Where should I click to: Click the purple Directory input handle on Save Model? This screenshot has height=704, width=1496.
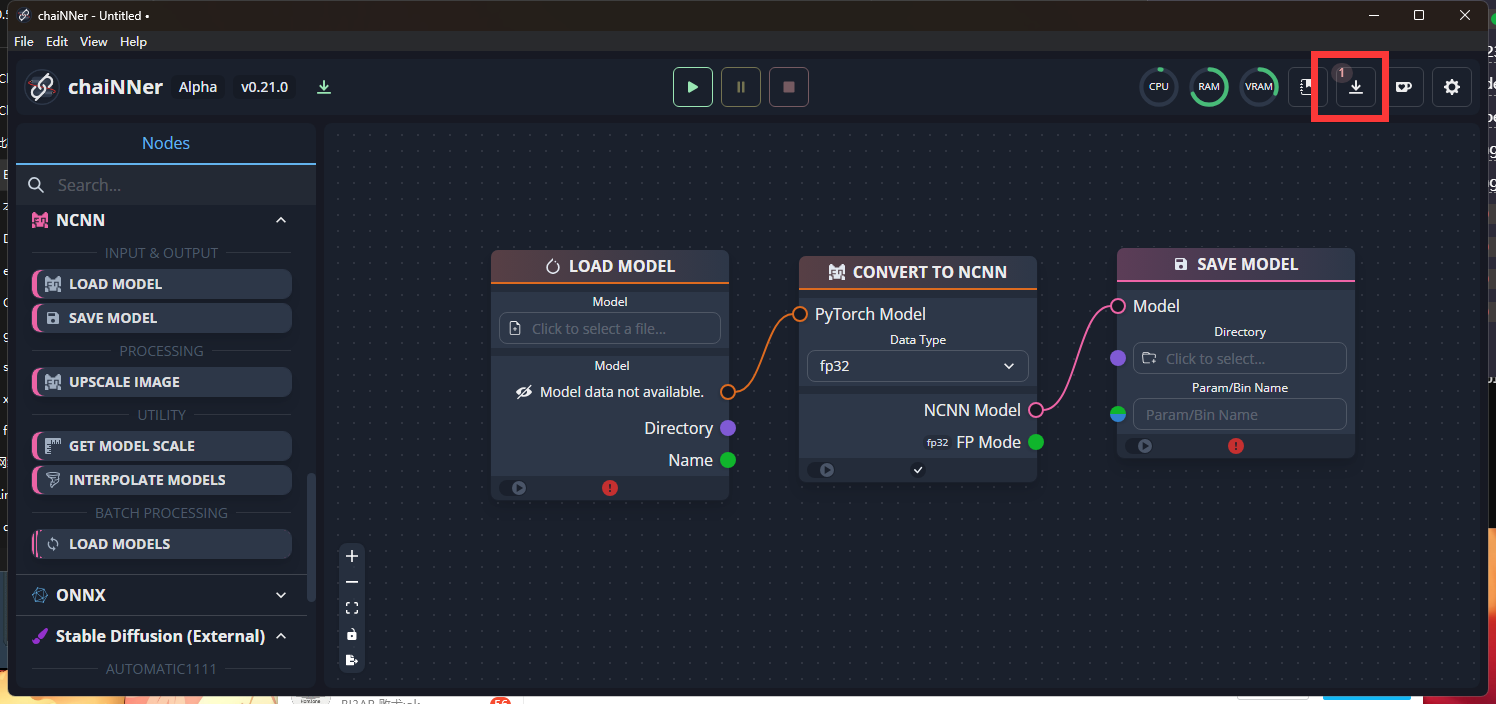pos(1118,358)
